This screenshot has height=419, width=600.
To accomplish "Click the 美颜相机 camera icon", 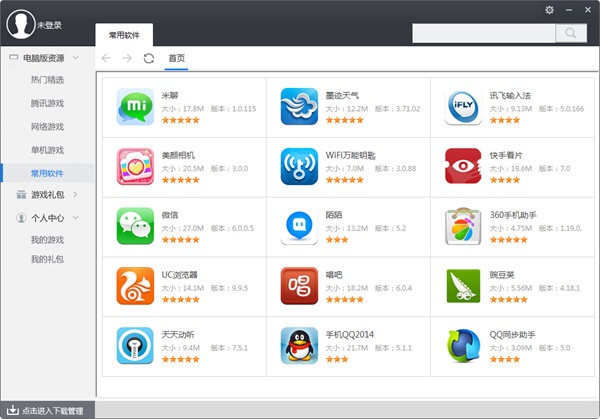I will coord(135,166).
